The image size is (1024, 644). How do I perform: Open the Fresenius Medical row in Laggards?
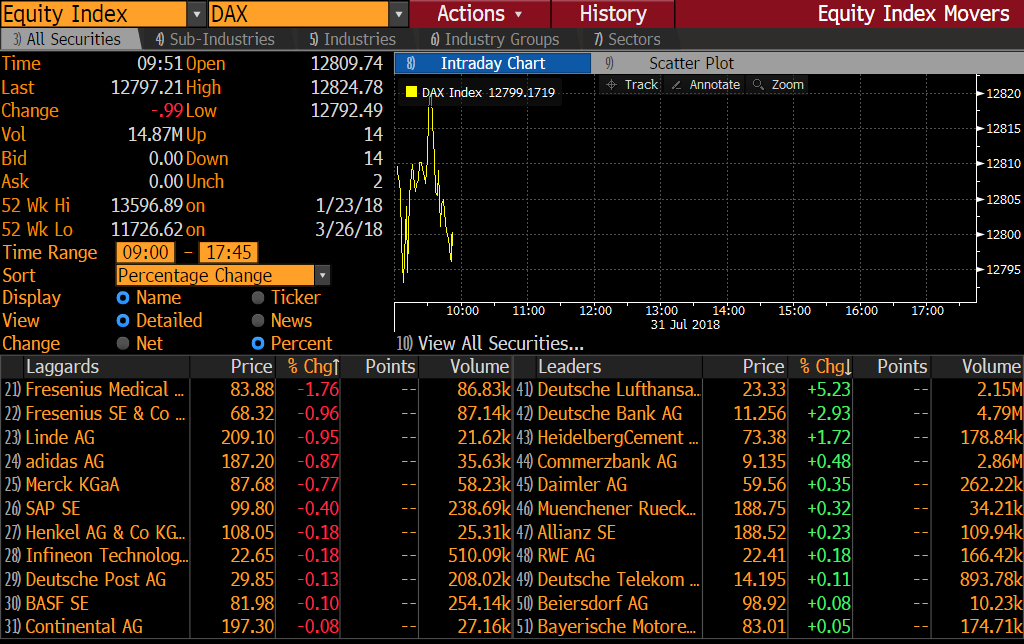point(104,390)
